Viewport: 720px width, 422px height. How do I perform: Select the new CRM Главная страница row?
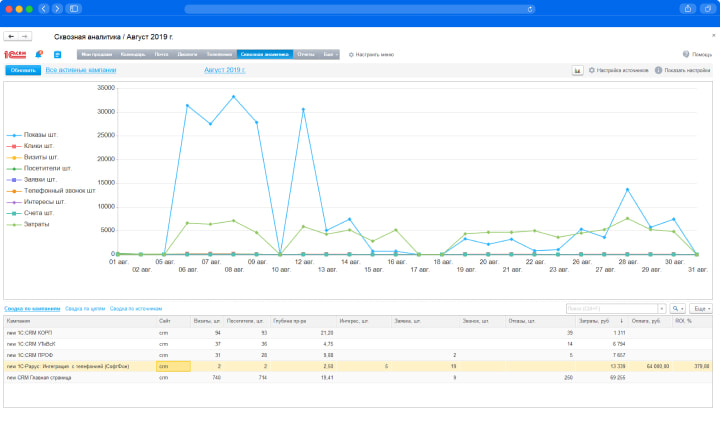(x=358, y=377)
